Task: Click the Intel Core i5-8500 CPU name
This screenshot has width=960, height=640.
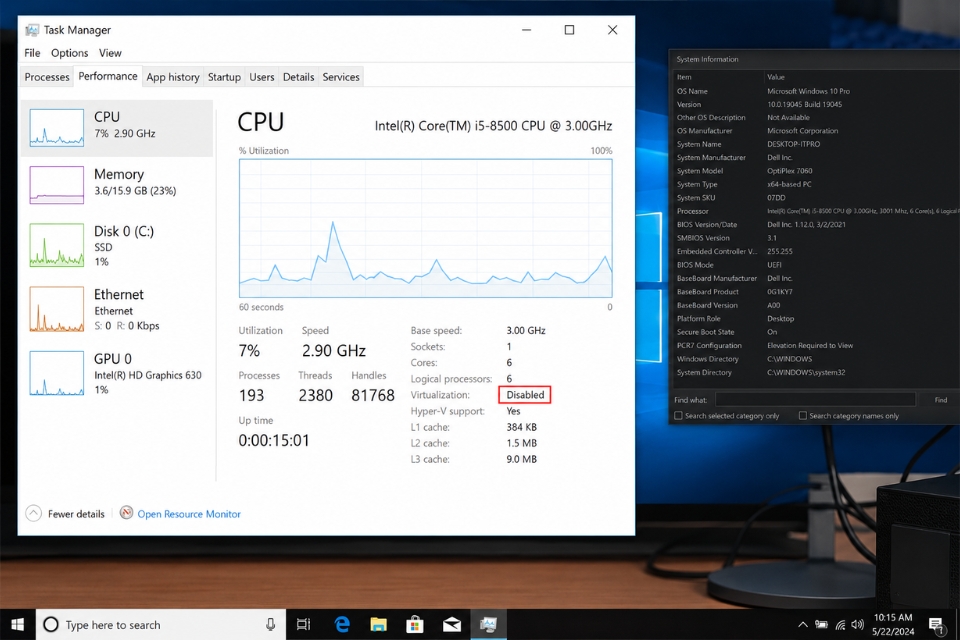Action: pos(493,126)
